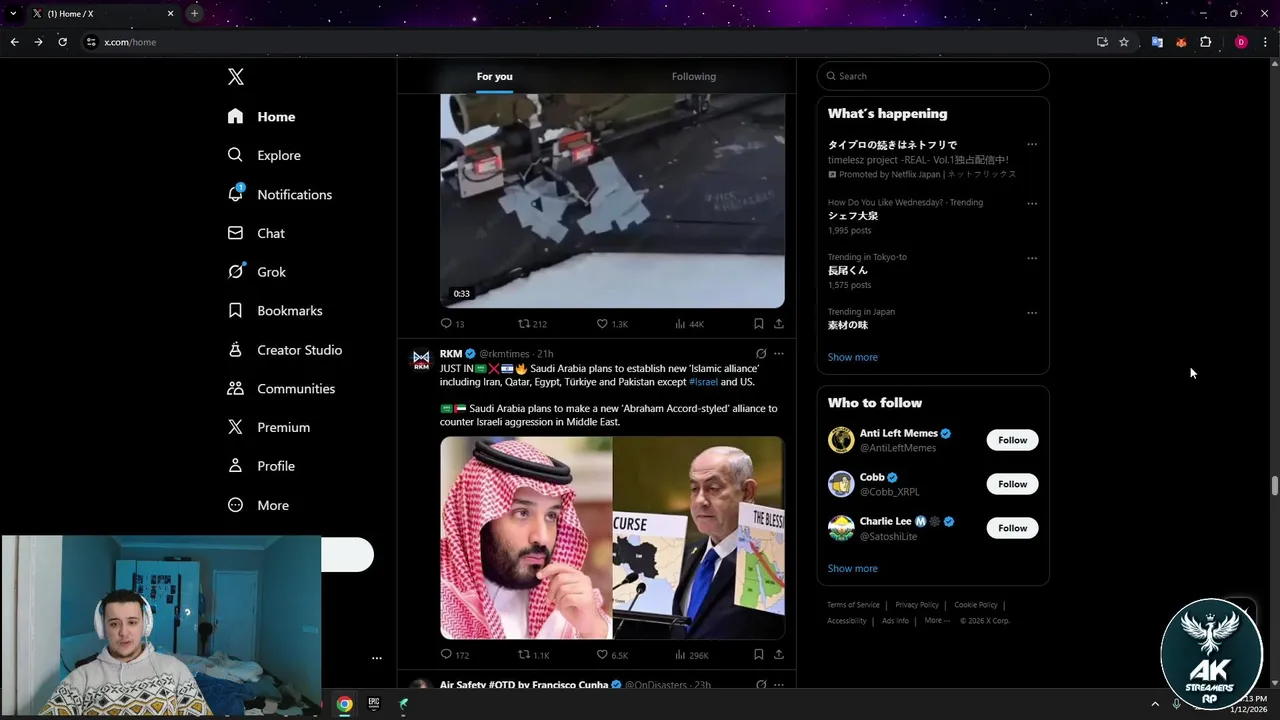This screenshot has height=720, width=1280.
Task: Open the RKM post image
Action: point(612,537)
